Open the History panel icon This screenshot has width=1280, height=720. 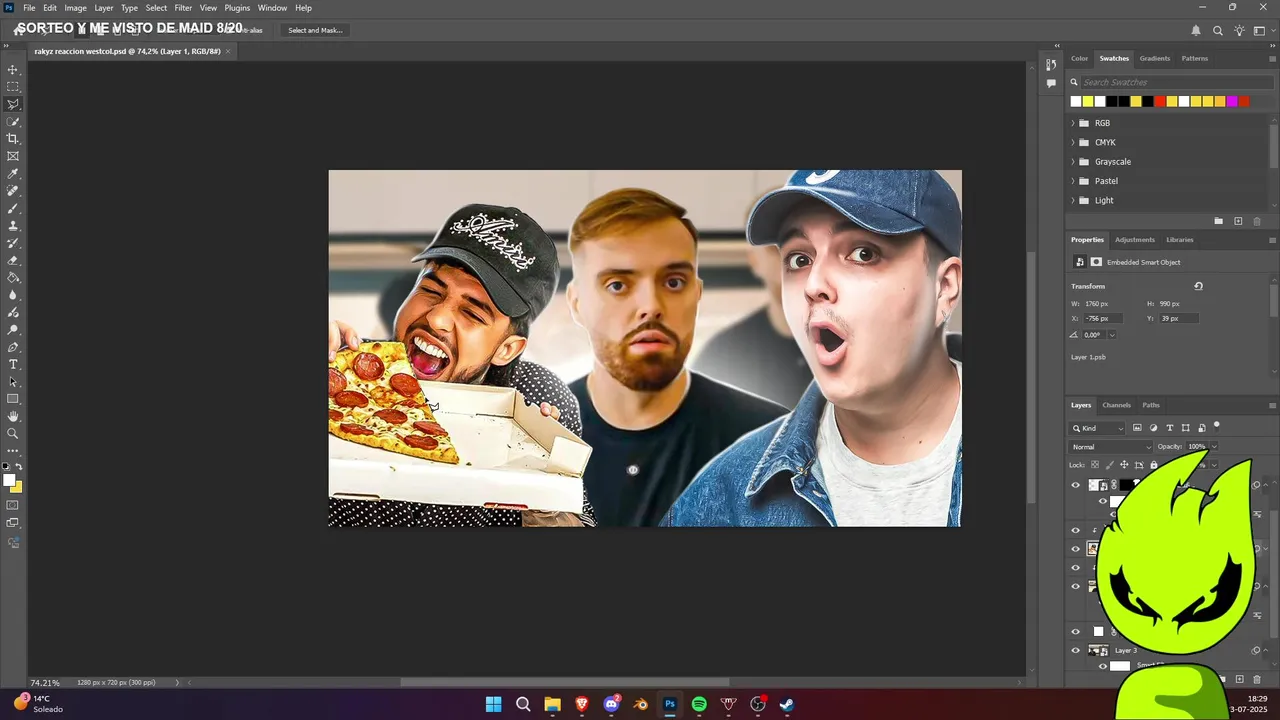(1051, 64)
